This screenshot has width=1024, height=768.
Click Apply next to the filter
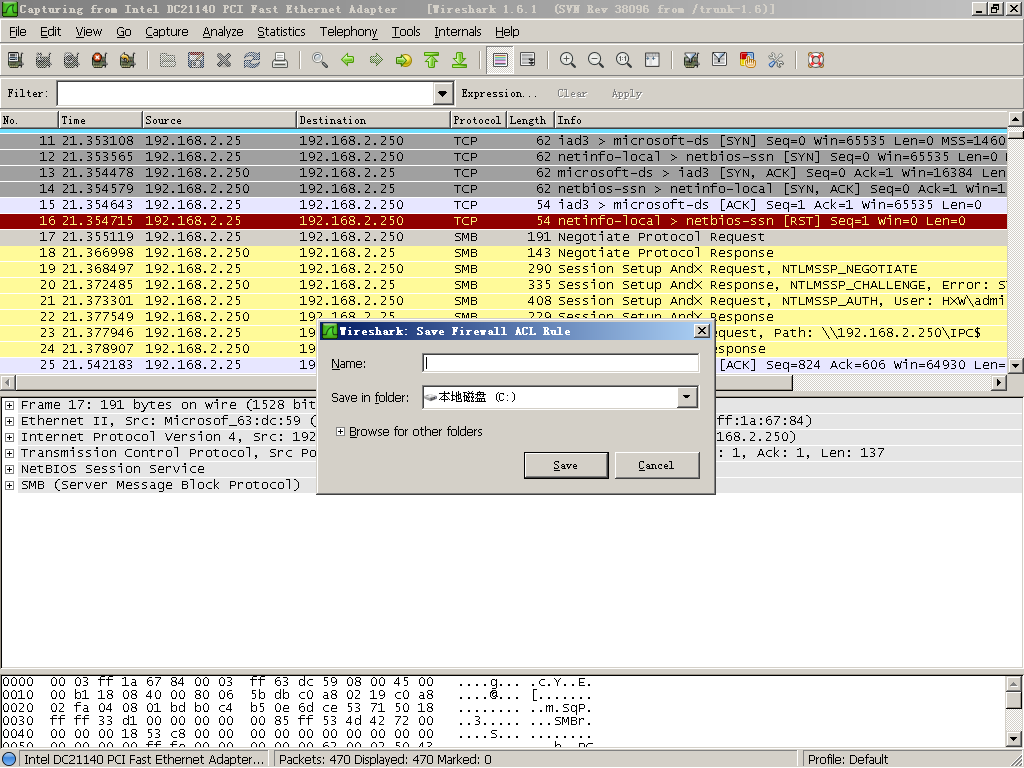point(626,93)
